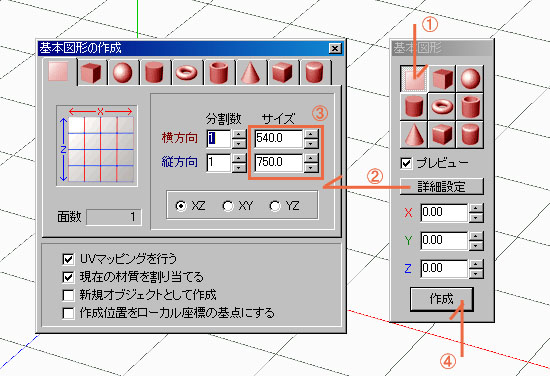Click the 作成 button

tap(442, 299)
